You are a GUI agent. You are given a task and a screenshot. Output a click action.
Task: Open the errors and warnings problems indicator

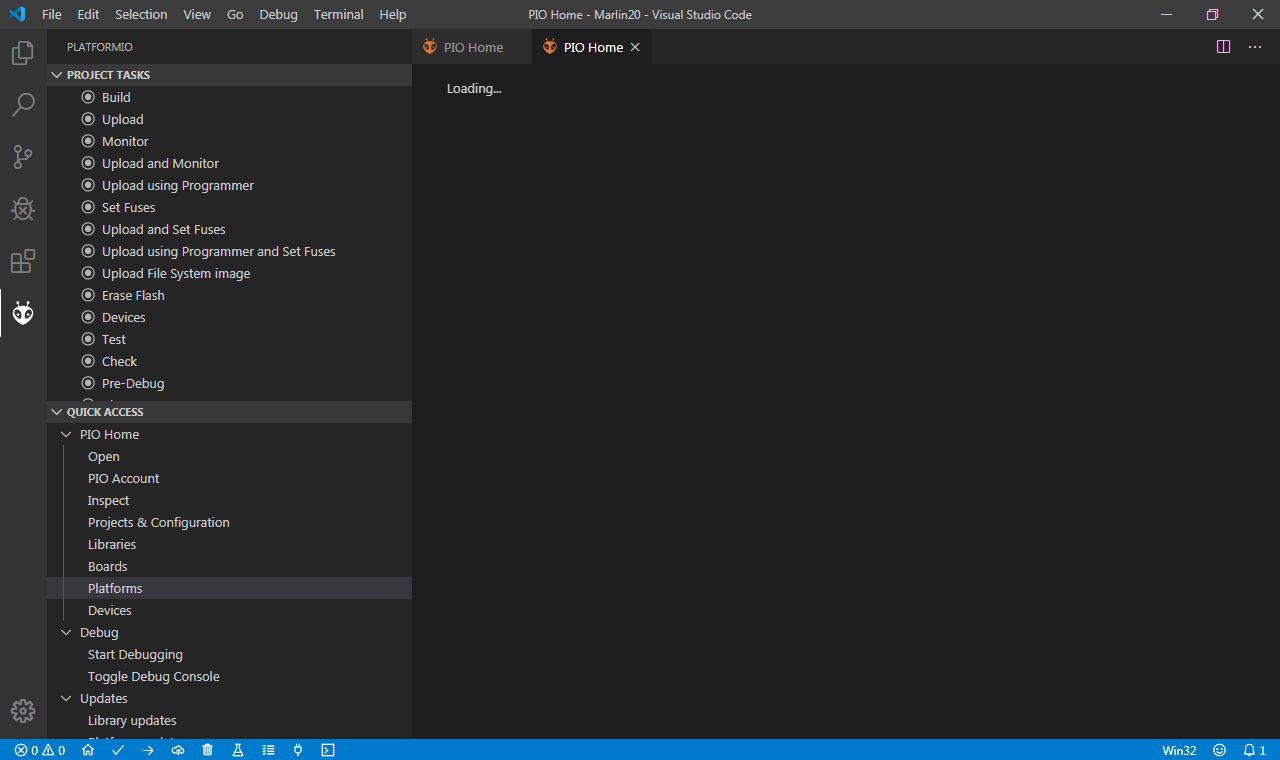click(40, 750)
